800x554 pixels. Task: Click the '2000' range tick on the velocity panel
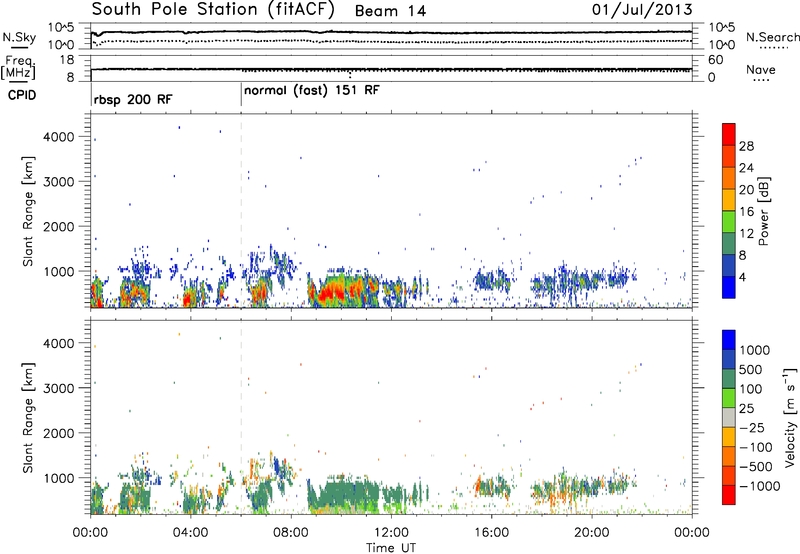(59, 433)
